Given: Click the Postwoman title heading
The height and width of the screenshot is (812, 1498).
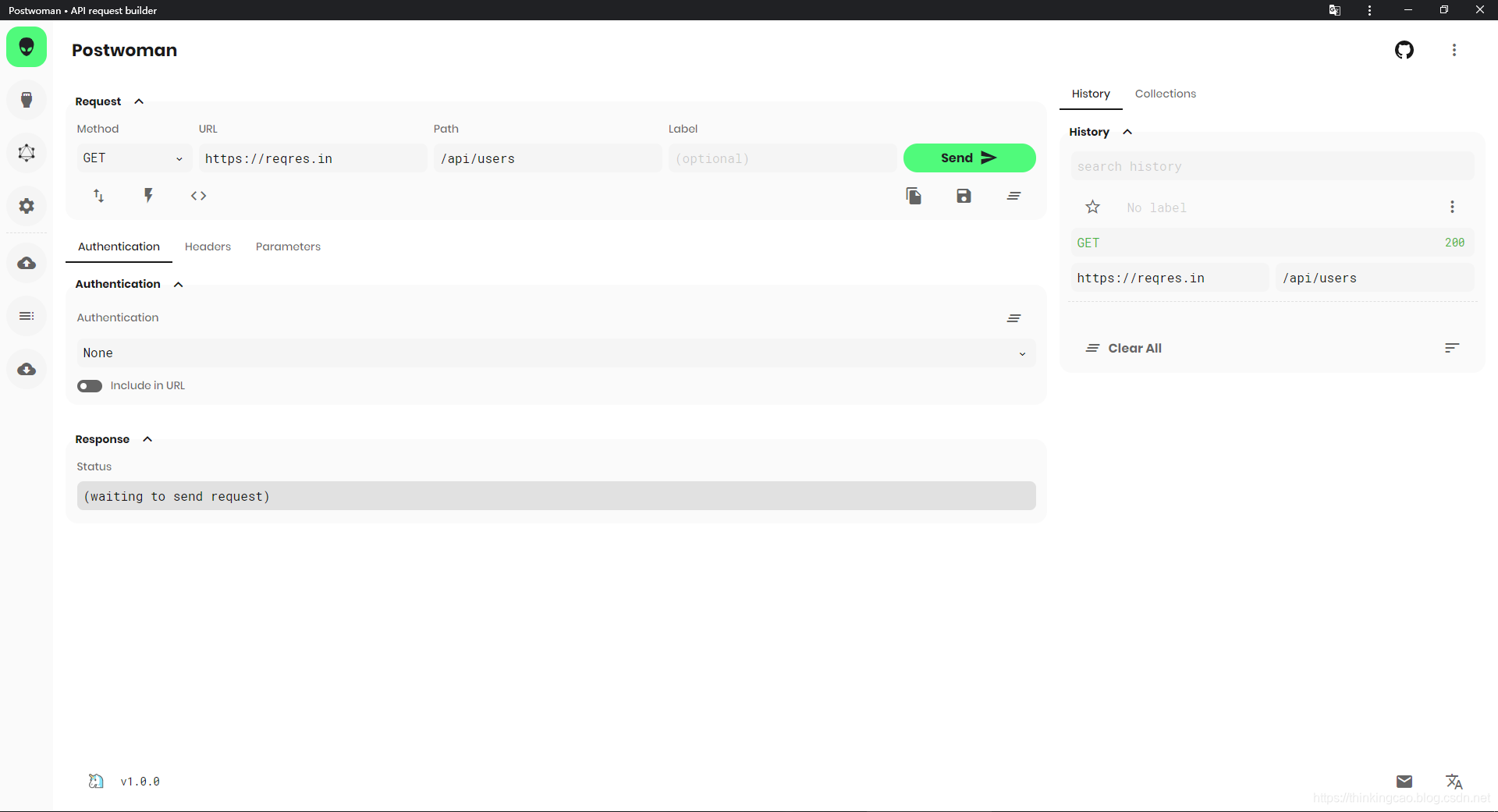Looking at the screenshot, I should point(125,50).
